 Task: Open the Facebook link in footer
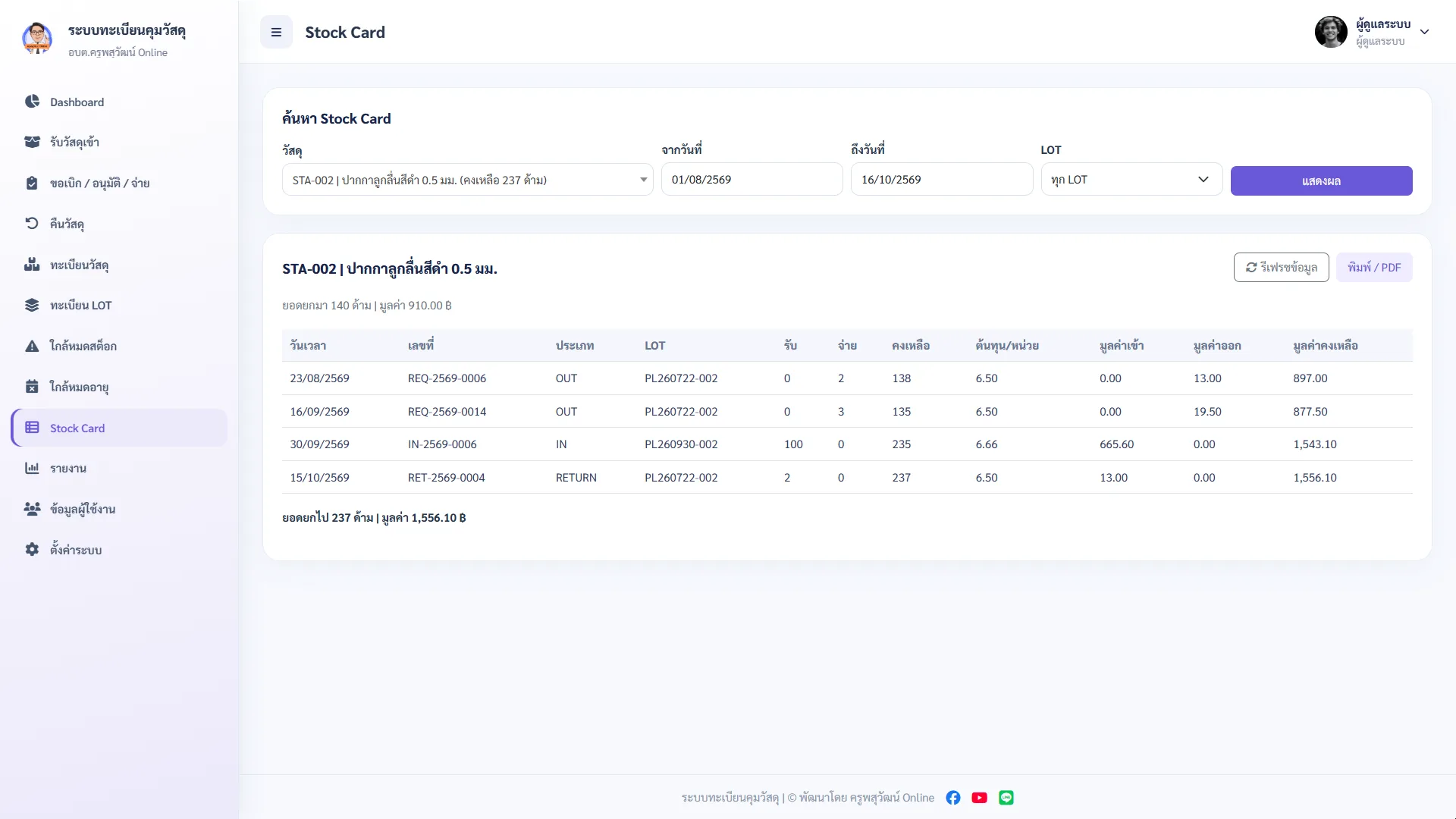953,798
